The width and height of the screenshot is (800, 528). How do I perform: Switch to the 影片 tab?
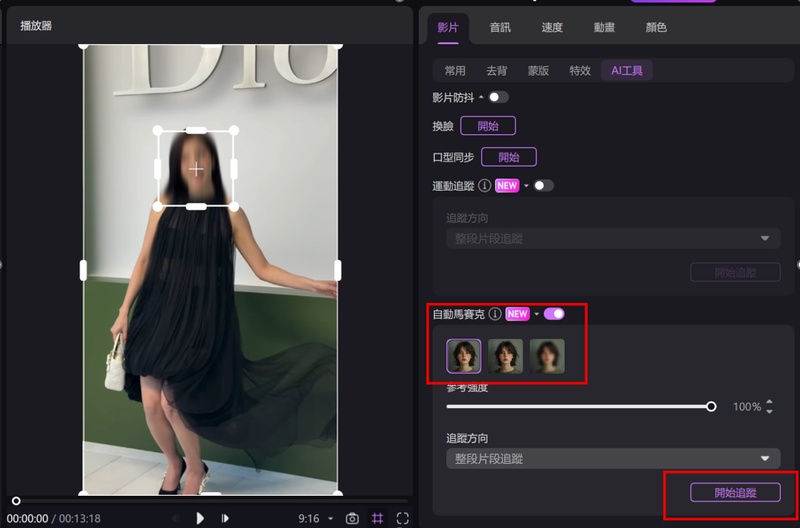[448, 28]
